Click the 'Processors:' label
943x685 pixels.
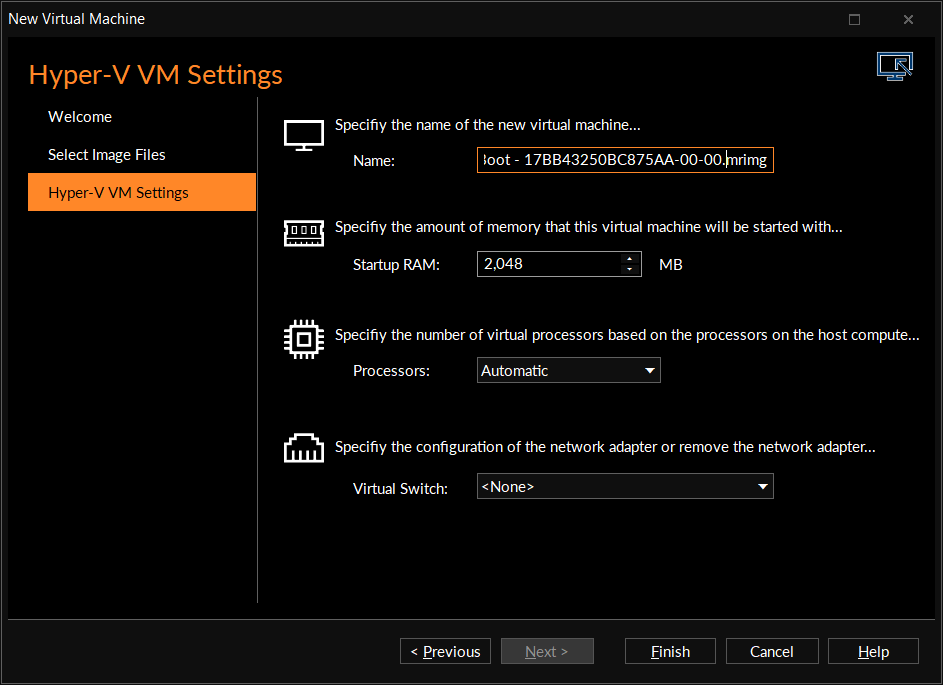392,370
